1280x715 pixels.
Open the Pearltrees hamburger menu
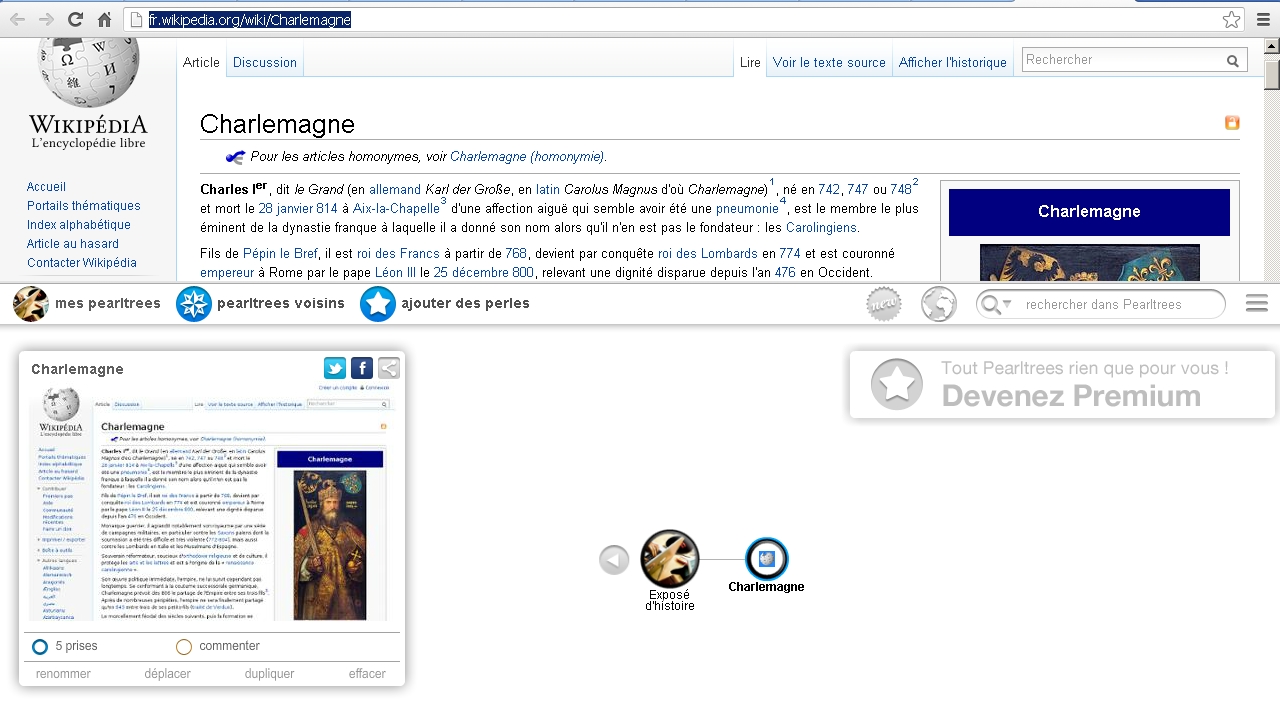(x=1257, y=304)
